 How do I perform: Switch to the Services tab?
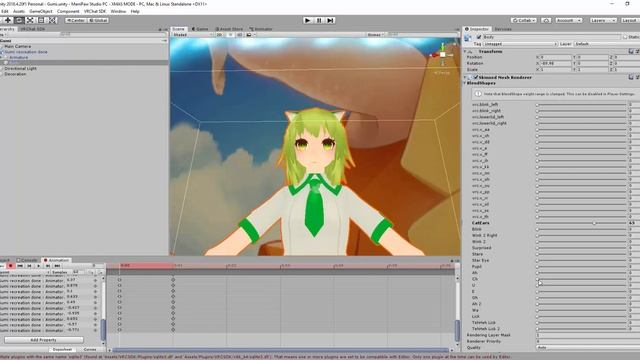pyautogui.click(x=503, y=29)
